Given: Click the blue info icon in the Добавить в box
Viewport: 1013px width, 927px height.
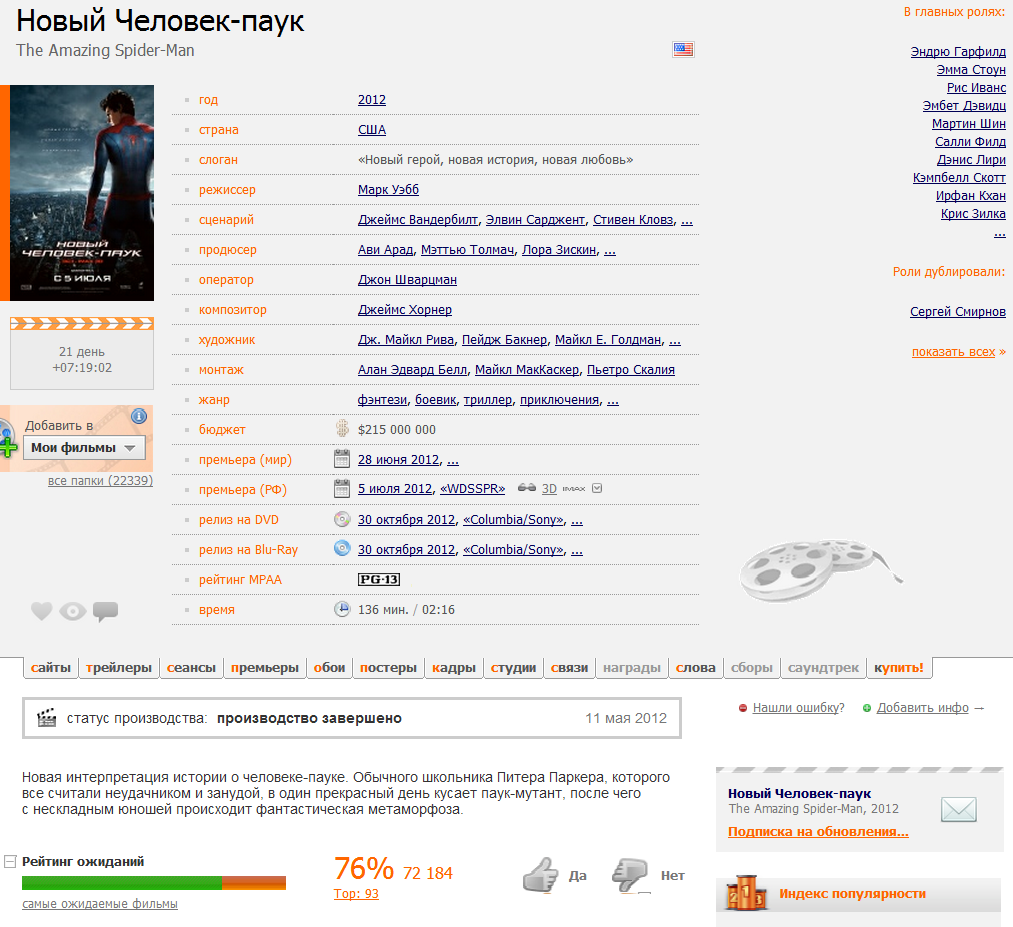Looking at the screenshot, I should tap(139, 416).
